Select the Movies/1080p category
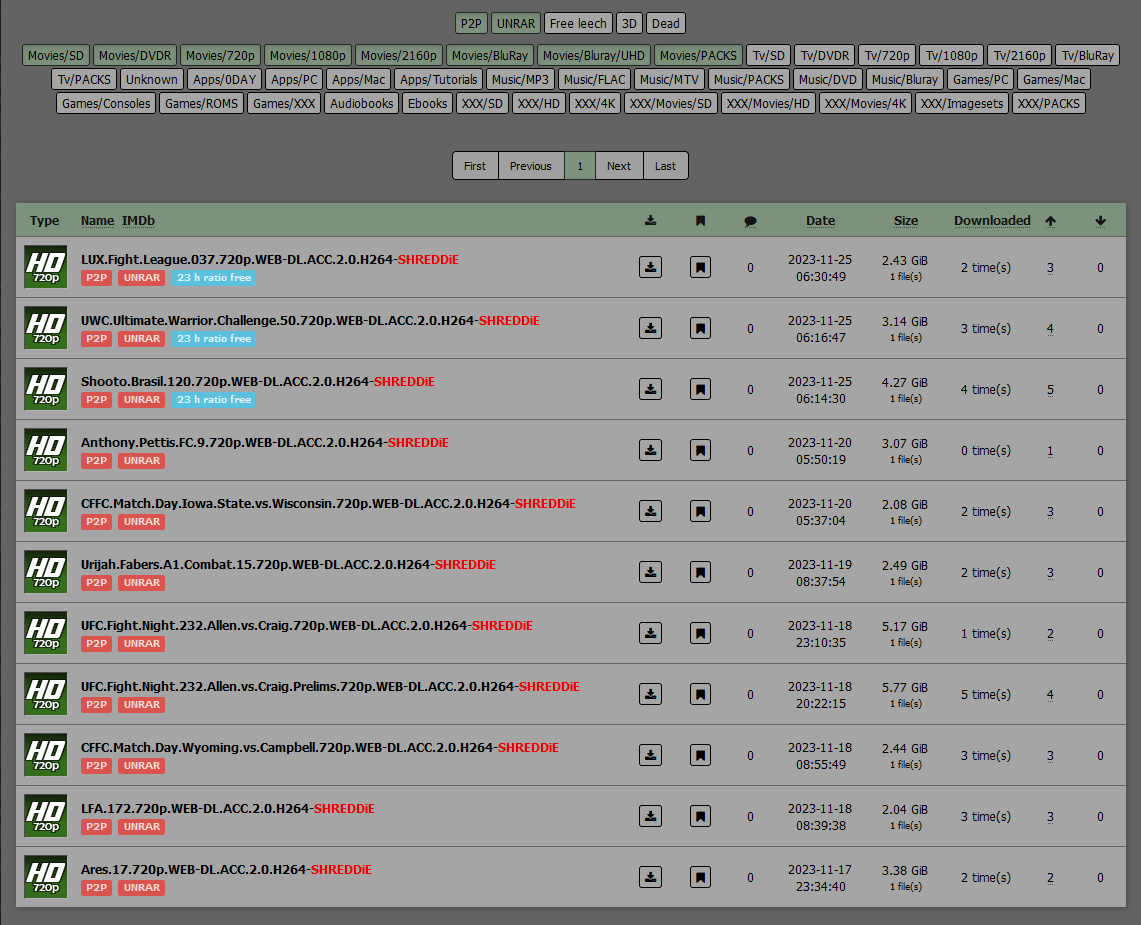Screen dimensions: 1141x925 coord(308,55)
